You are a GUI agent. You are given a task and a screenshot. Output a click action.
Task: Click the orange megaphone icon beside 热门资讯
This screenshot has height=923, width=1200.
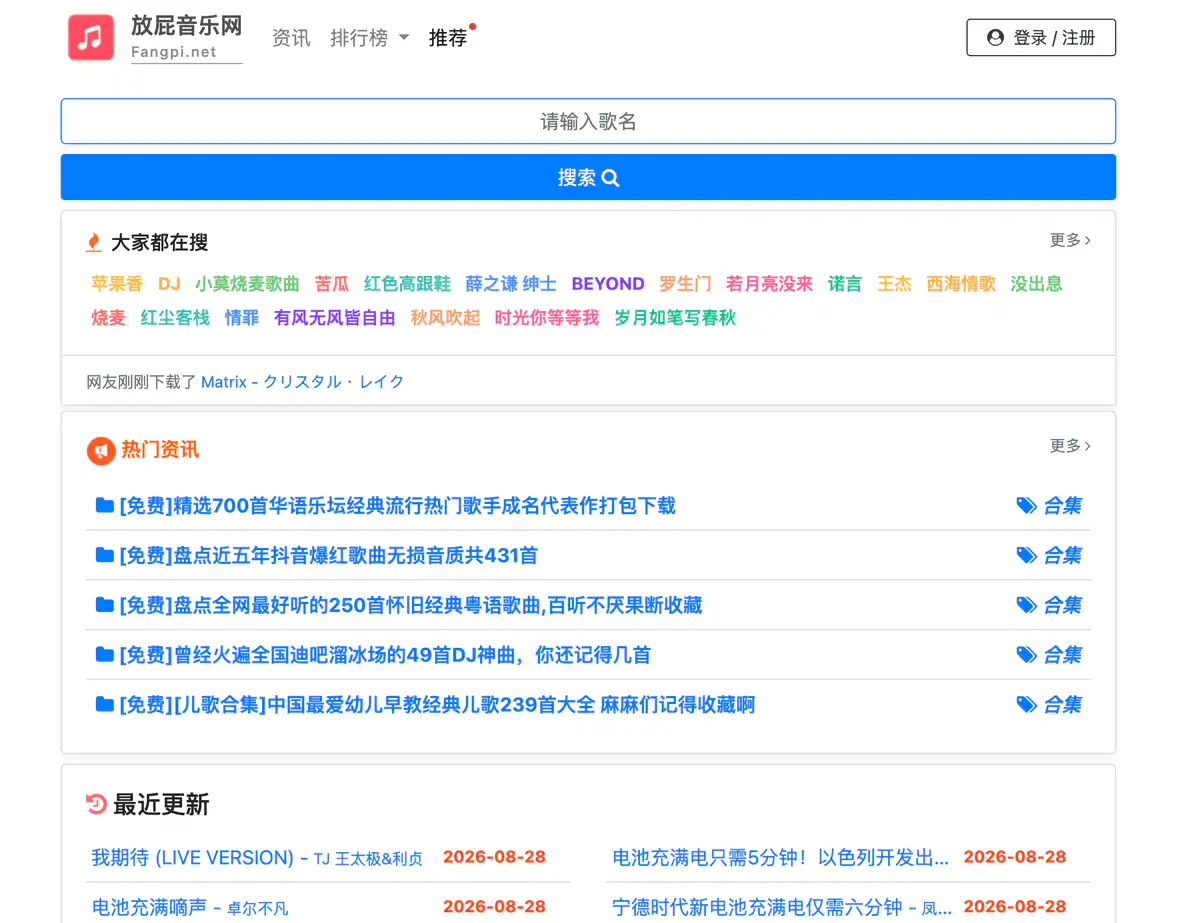[x=101, y=451]
